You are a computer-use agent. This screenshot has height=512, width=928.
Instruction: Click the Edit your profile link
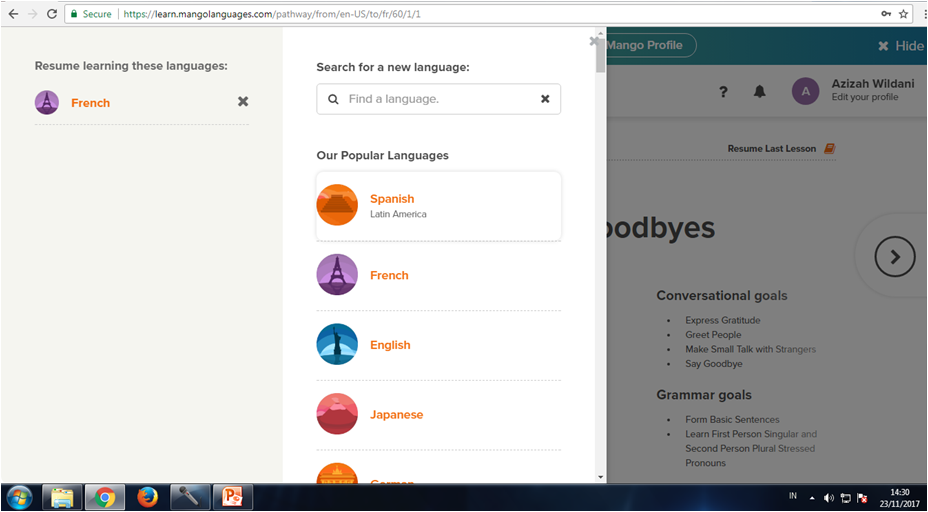click(x=865, y=97)
